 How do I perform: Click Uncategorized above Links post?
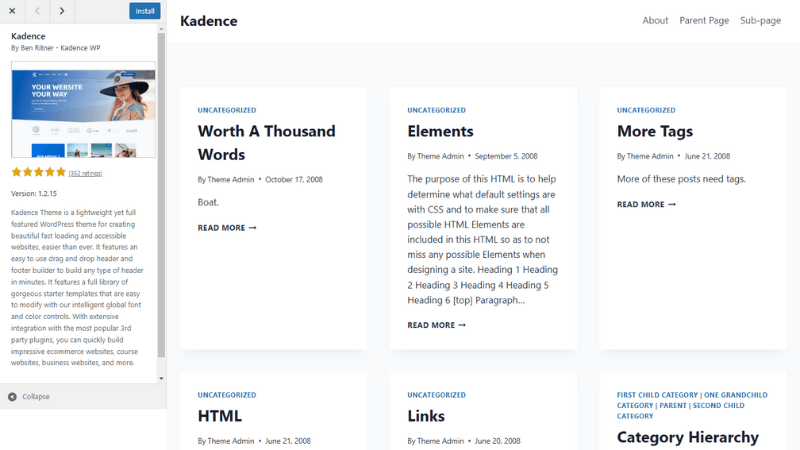(437, 395)
